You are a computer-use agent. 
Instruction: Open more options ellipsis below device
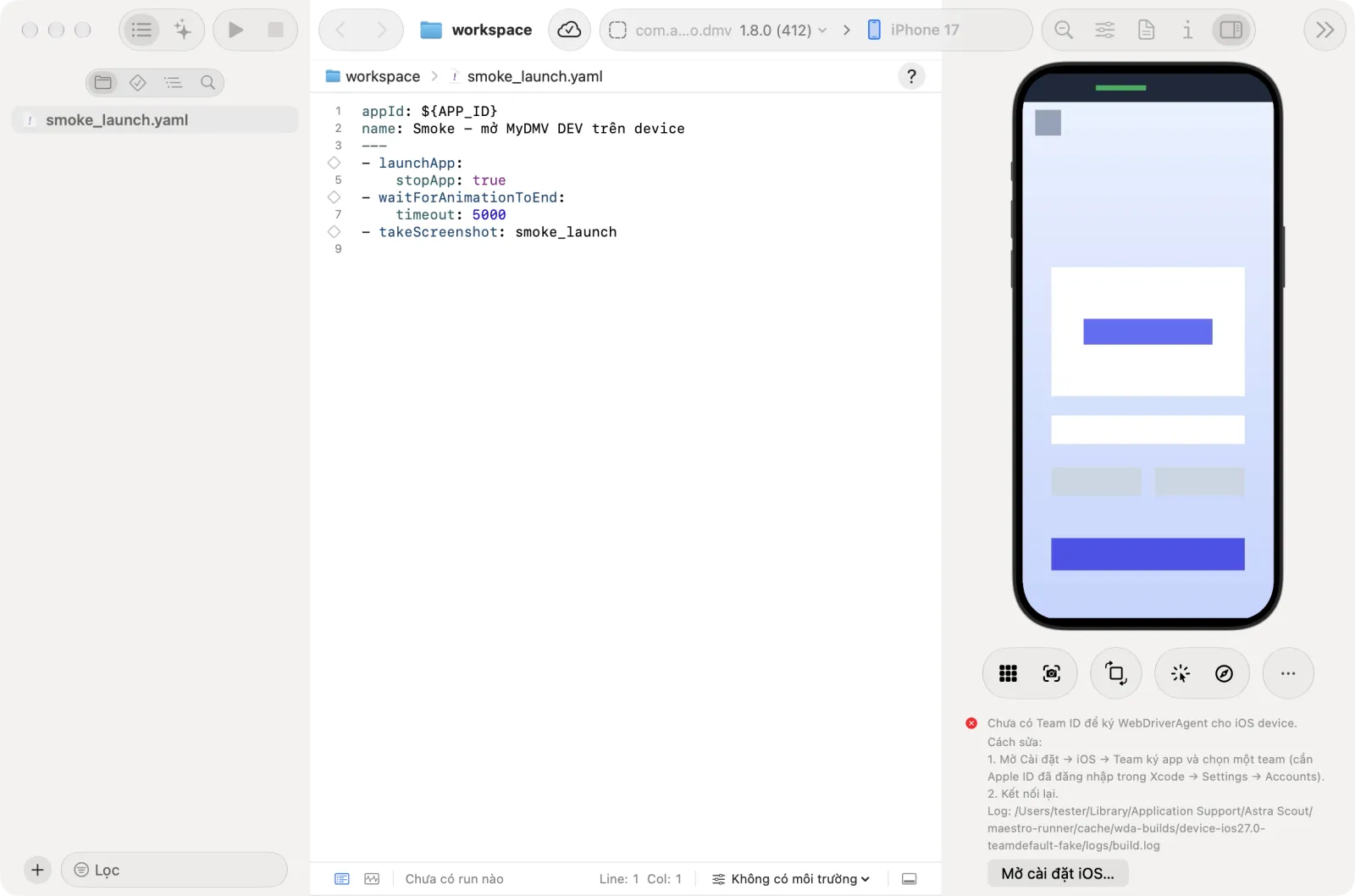pos(1288,673)
